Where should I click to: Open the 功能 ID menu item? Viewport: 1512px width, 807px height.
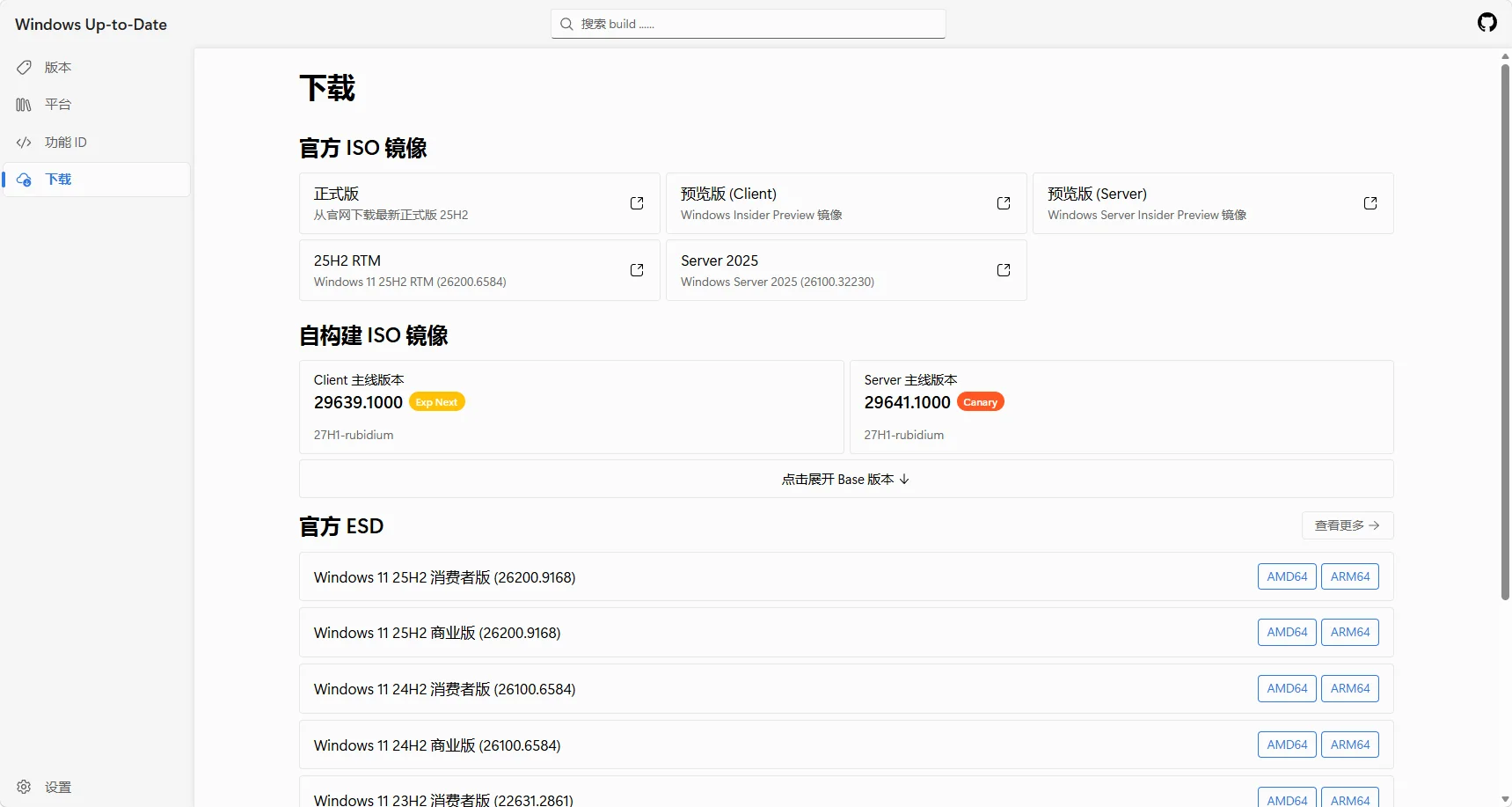point(96,143)
